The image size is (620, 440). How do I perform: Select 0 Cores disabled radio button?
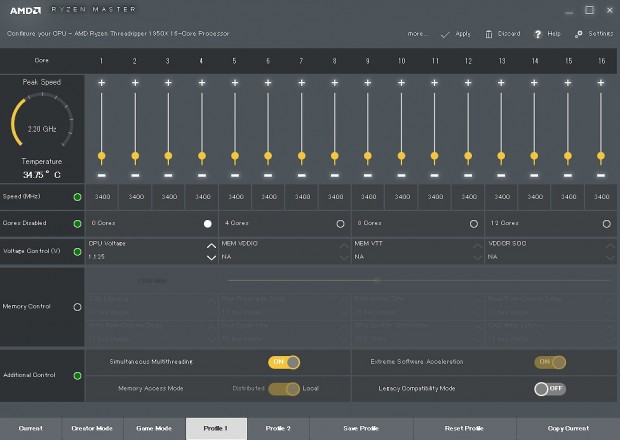click(208, 224)
